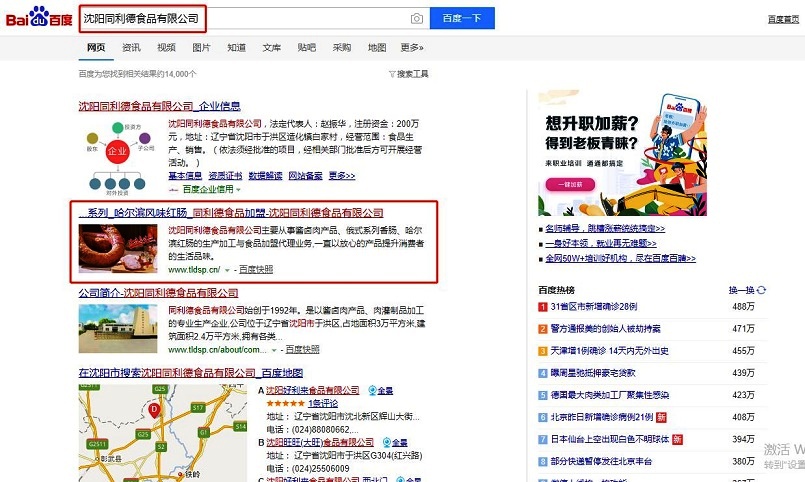Open 沈阳好利来食品有限公司 map result A

312,390
